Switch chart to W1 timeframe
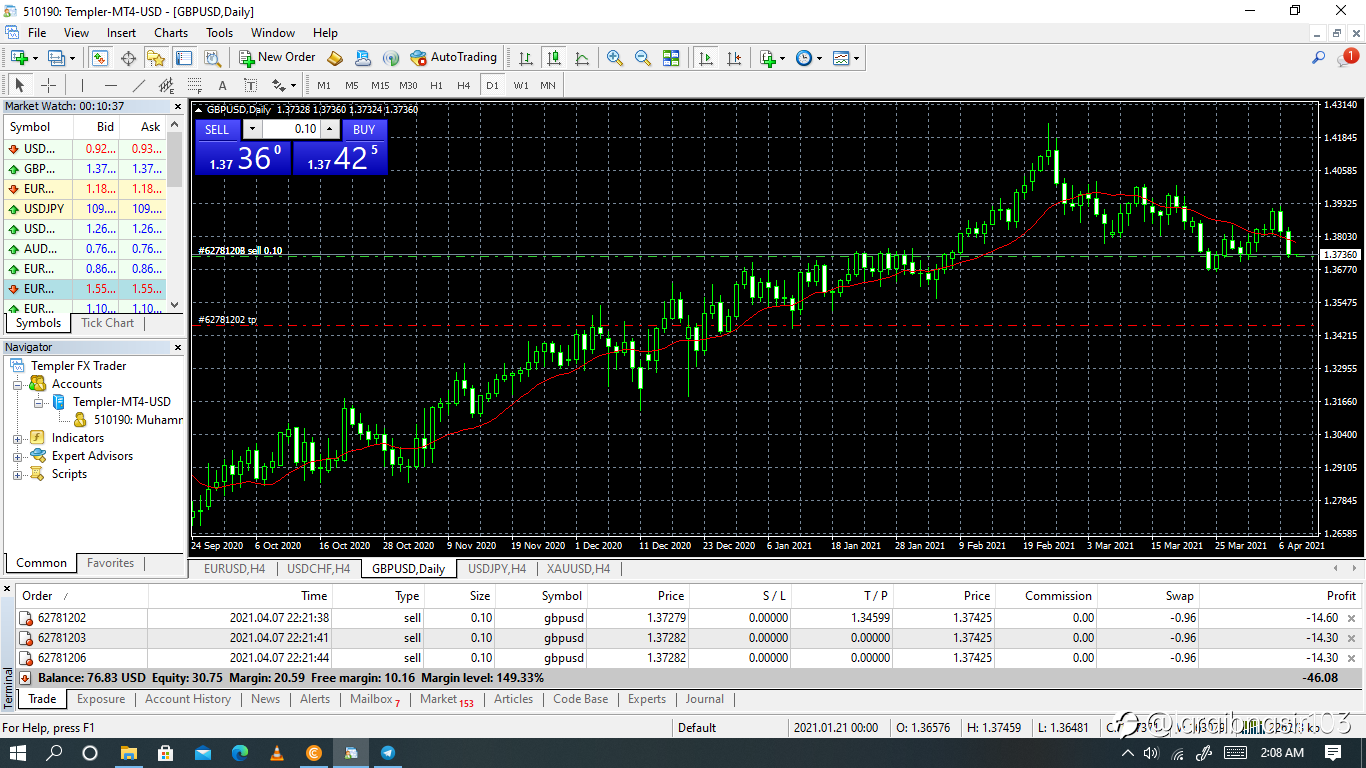The image size is (1366, 768). pos(521,85)
